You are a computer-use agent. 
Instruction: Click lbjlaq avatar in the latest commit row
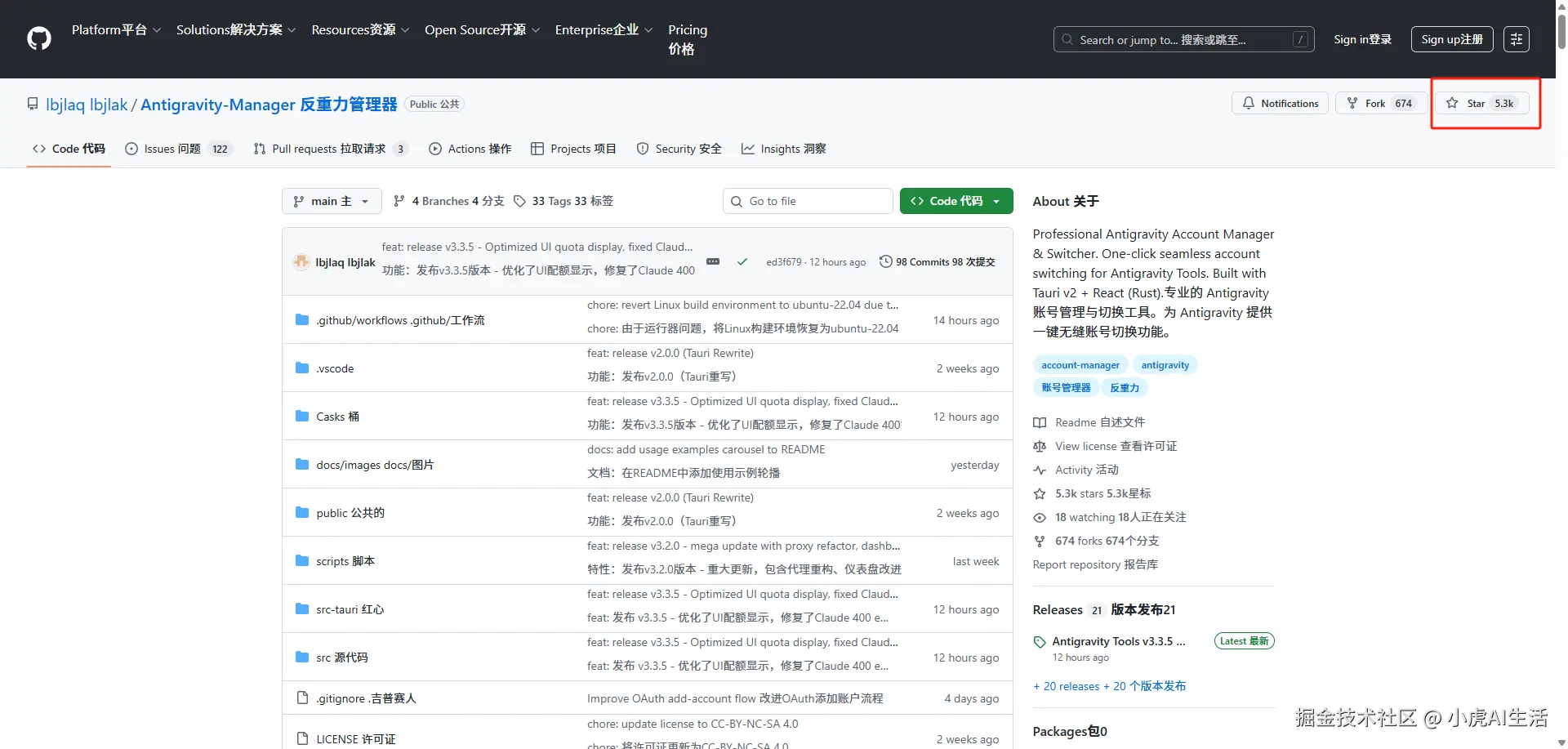301,261
